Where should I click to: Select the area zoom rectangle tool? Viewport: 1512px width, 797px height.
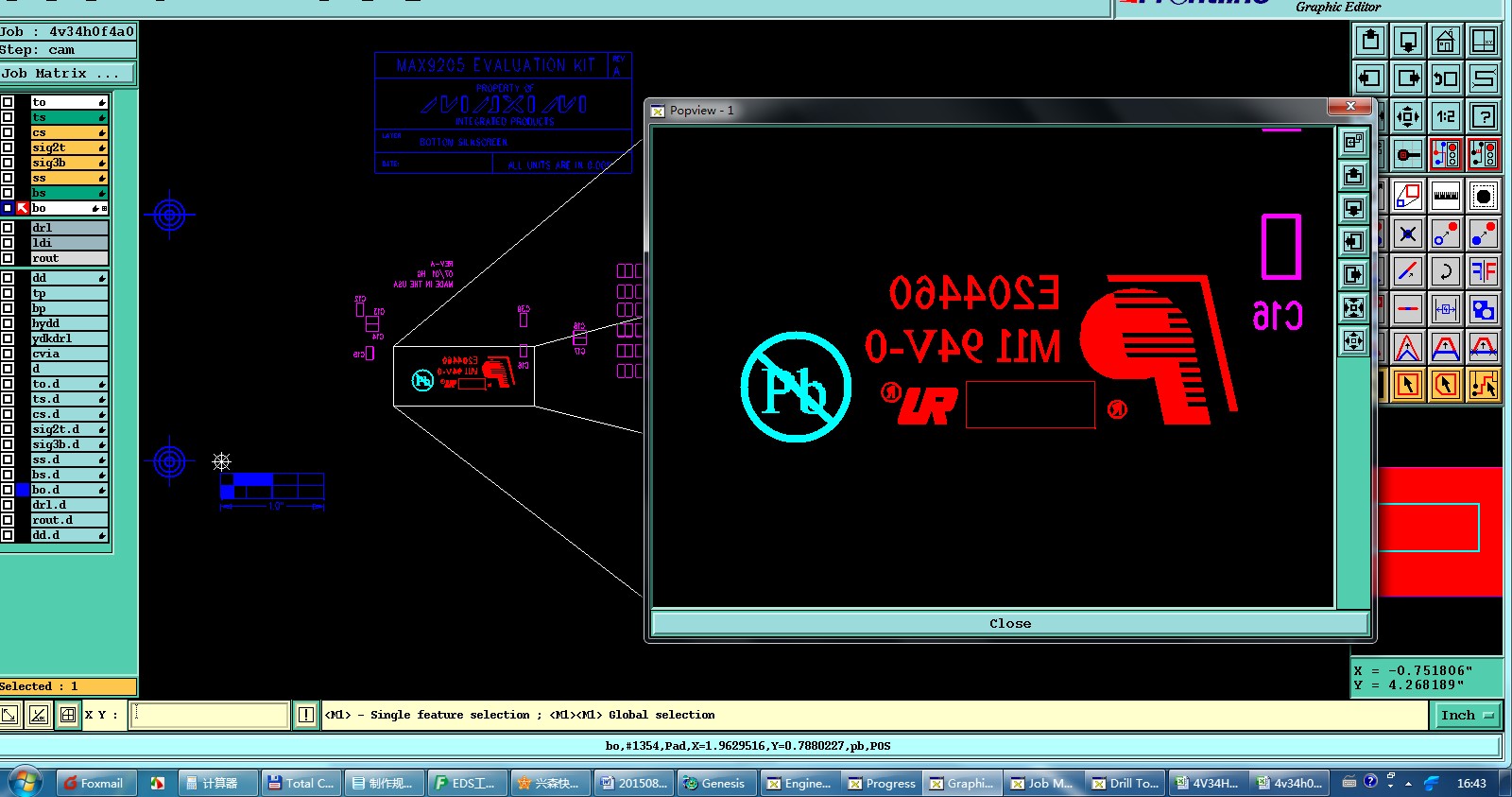pyautogui.click(x=1408, y=196)
